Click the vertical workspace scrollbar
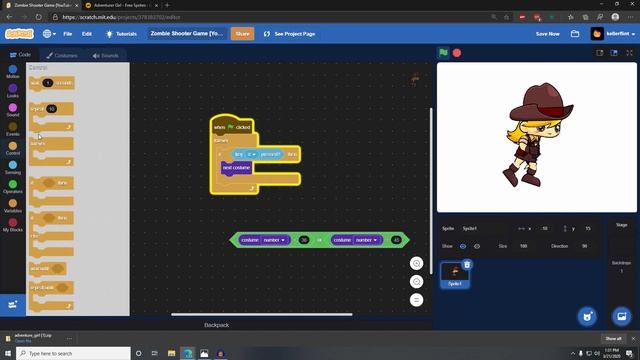 (430, 191)
